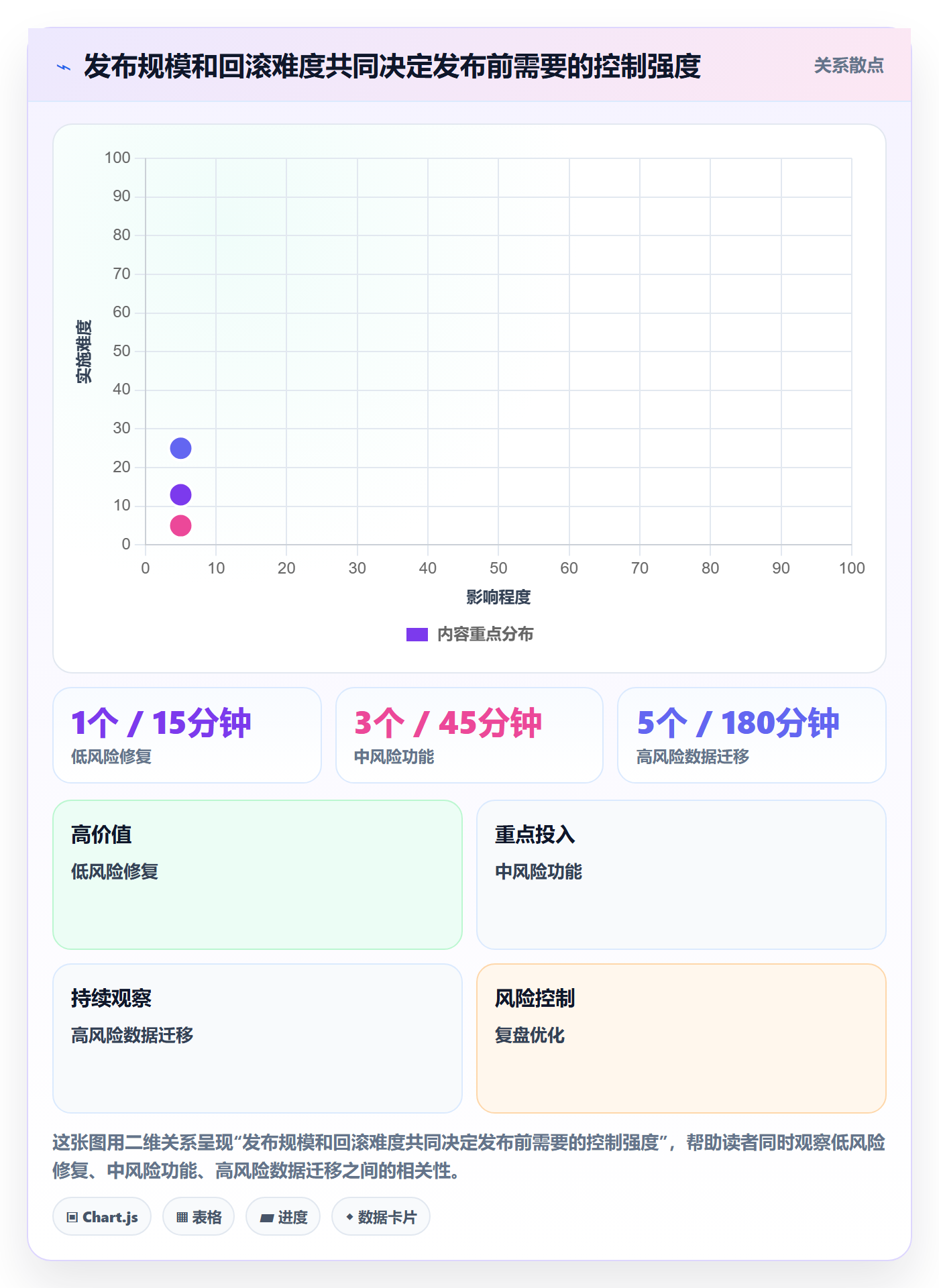The height and width of the screenshot is (1288, 939).
Task: Click the 表格 tag chip
Action: tap(199, 1217)
